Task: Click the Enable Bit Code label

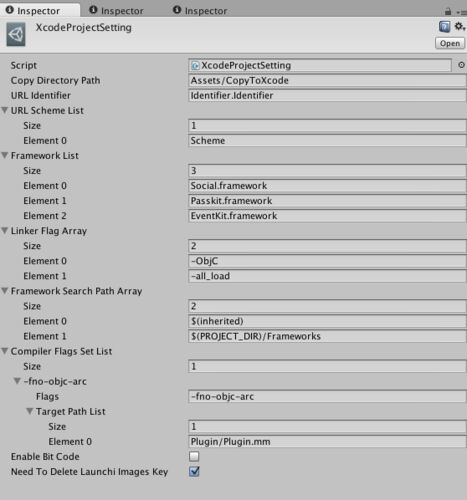Action: pyautogui.click(x=45, y=456)
